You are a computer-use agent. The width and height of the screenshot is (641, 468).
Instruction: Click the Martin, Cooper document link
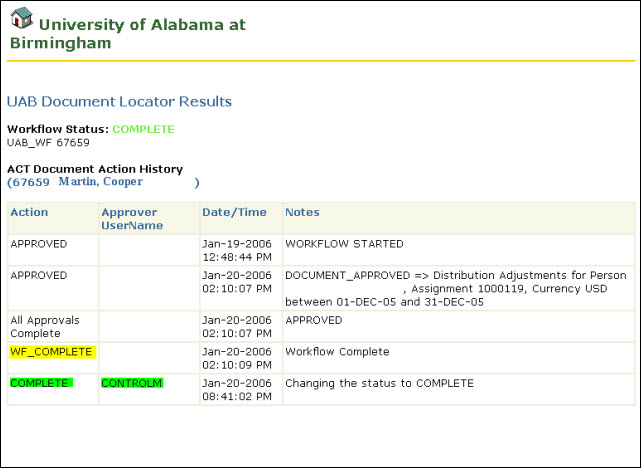(101, 181)
